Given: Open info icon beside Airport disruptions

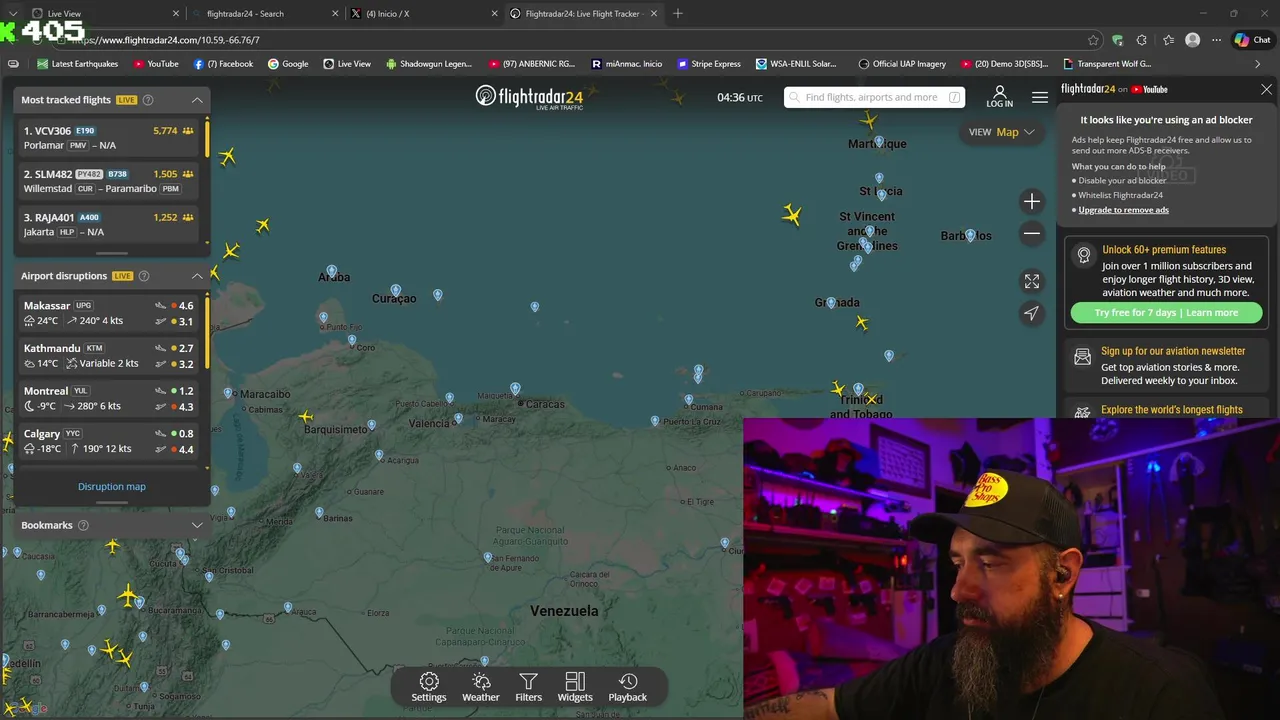Looking at the screenshot, I should click(144, 276).
